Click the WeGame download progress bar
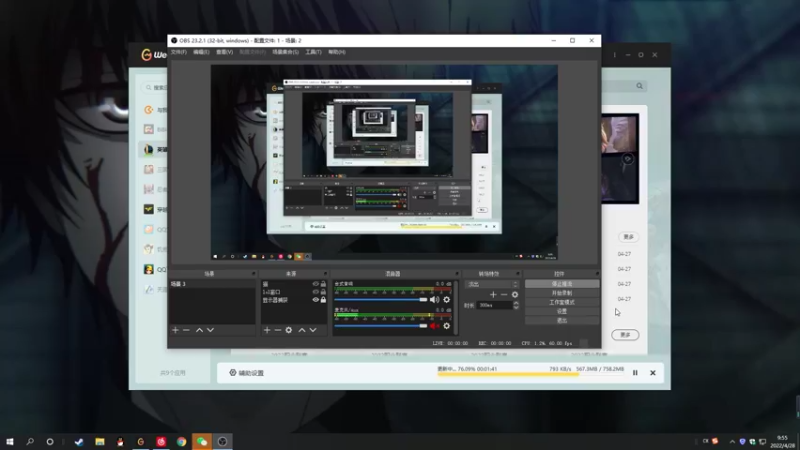Screen dimensions: 800x450 click(531, 374)
